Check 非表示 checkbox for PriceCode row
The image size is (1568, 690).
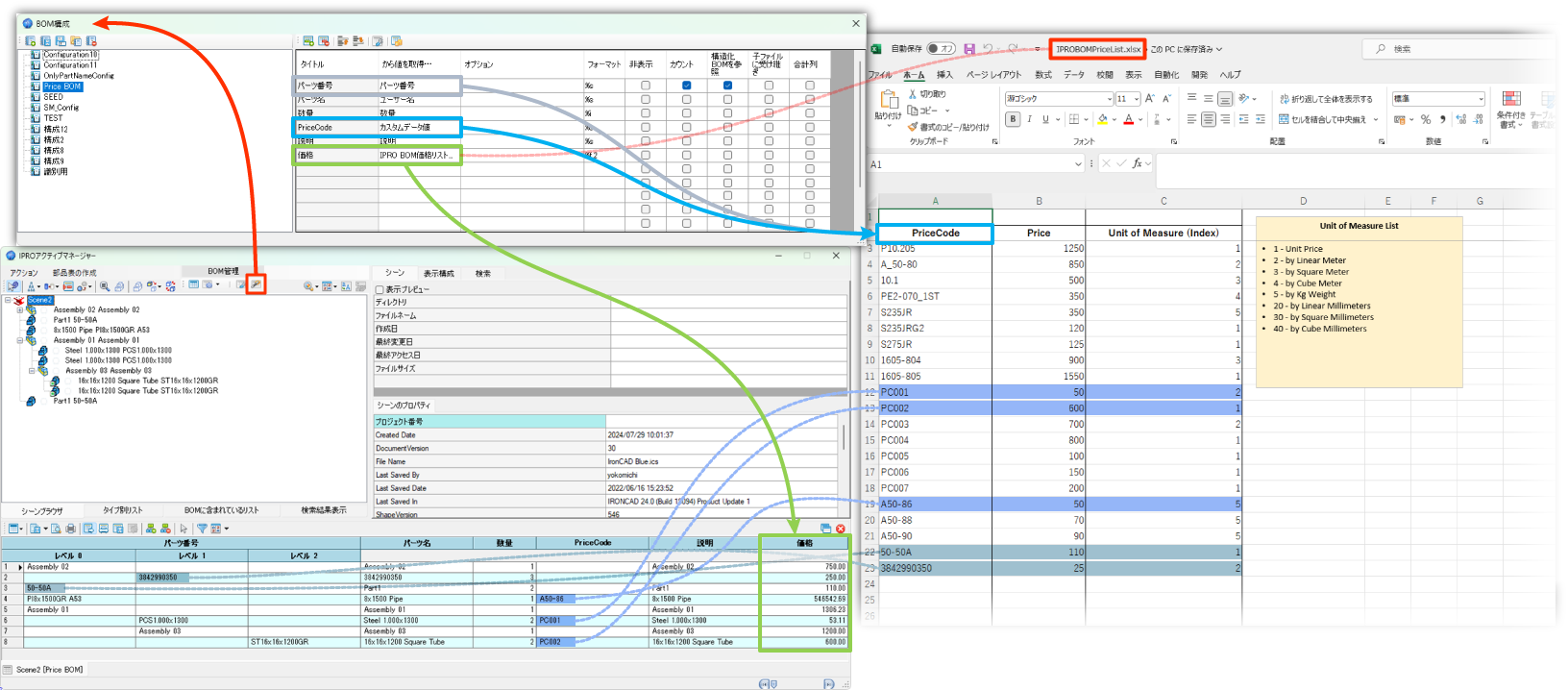(x=645, y=127)
